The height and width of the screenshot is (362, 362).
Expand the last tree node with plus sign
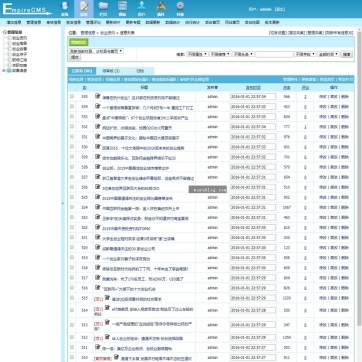[4, 71]
